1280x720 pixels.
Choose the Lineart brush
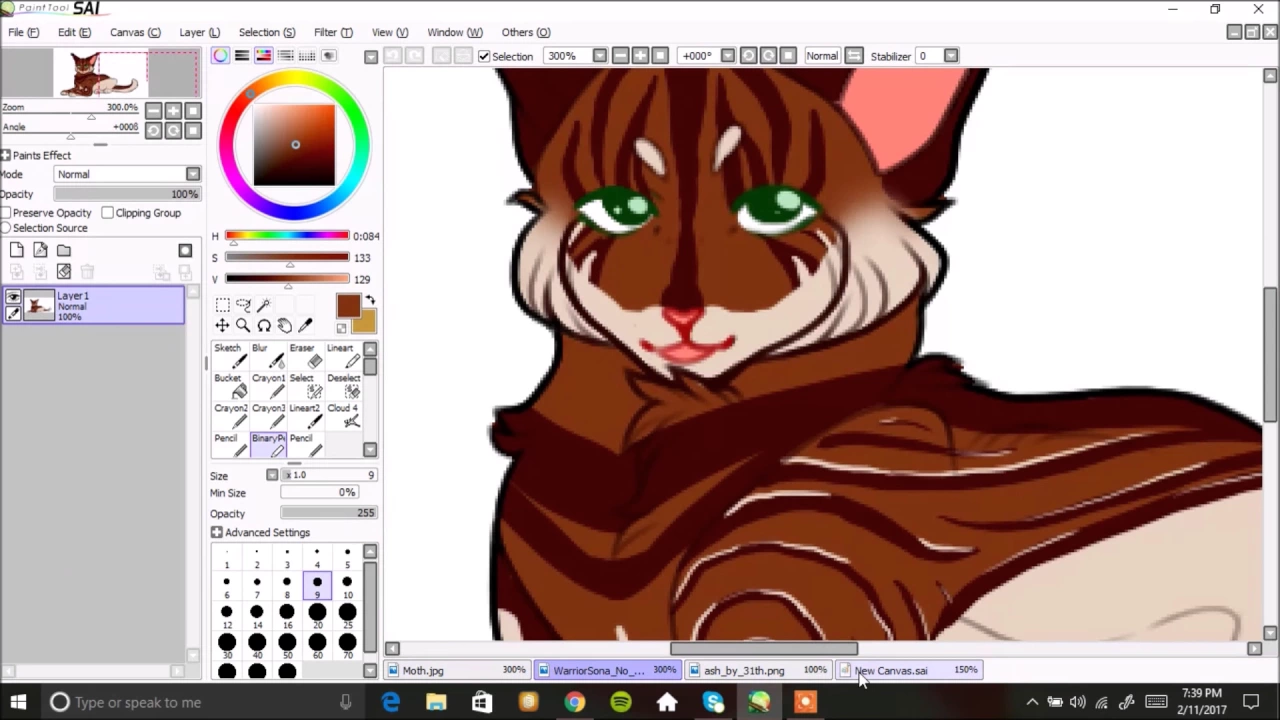343,356
